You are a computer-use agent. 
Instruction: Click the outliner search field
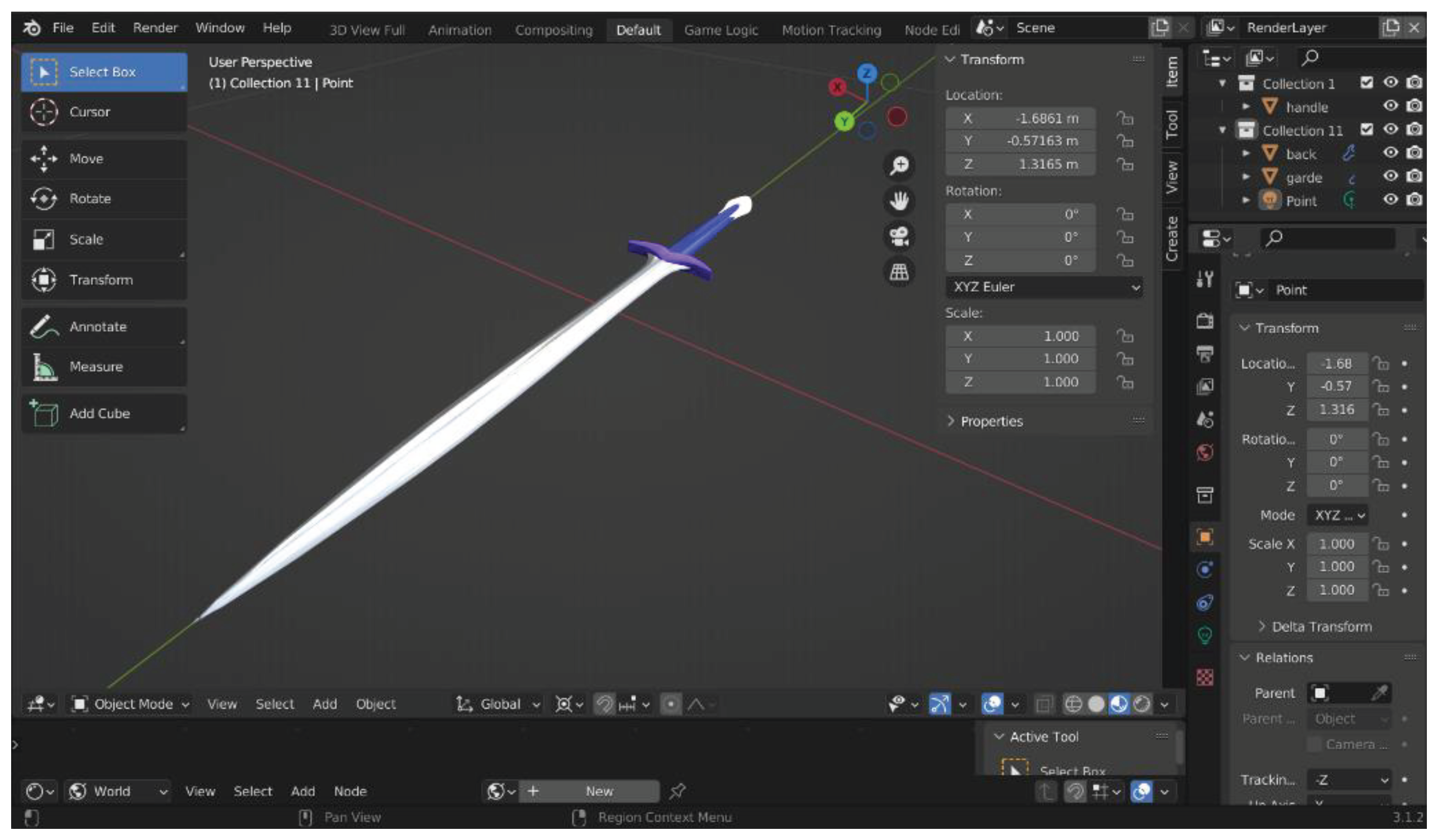click(x=1358, y=58)
